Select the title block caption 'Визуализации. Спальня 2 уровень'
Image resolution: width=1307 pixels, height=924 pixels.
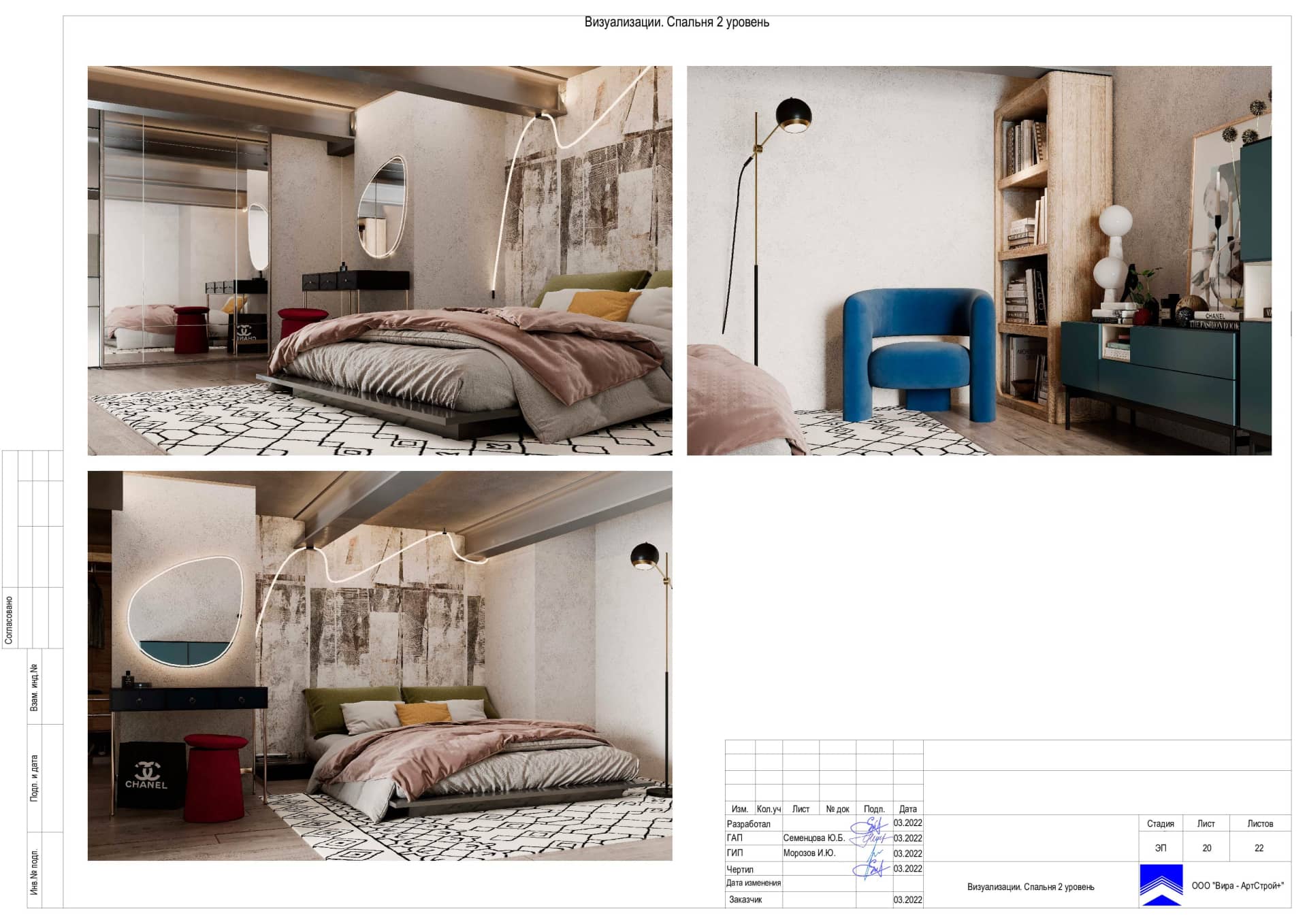click(x=1031, y=887)
